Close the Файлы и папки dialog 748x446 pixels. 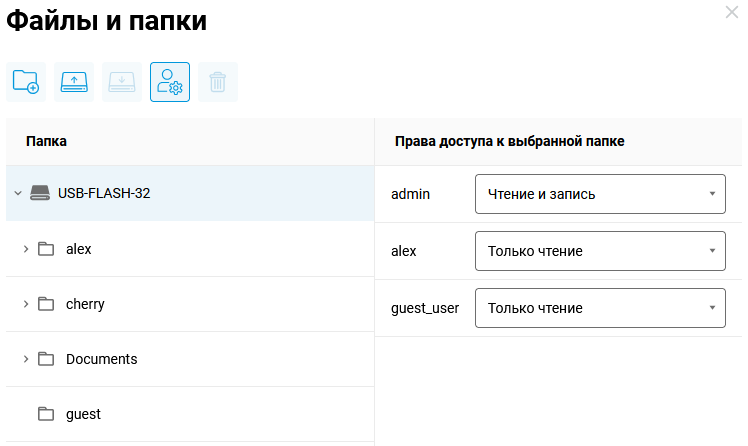(731, 12)
